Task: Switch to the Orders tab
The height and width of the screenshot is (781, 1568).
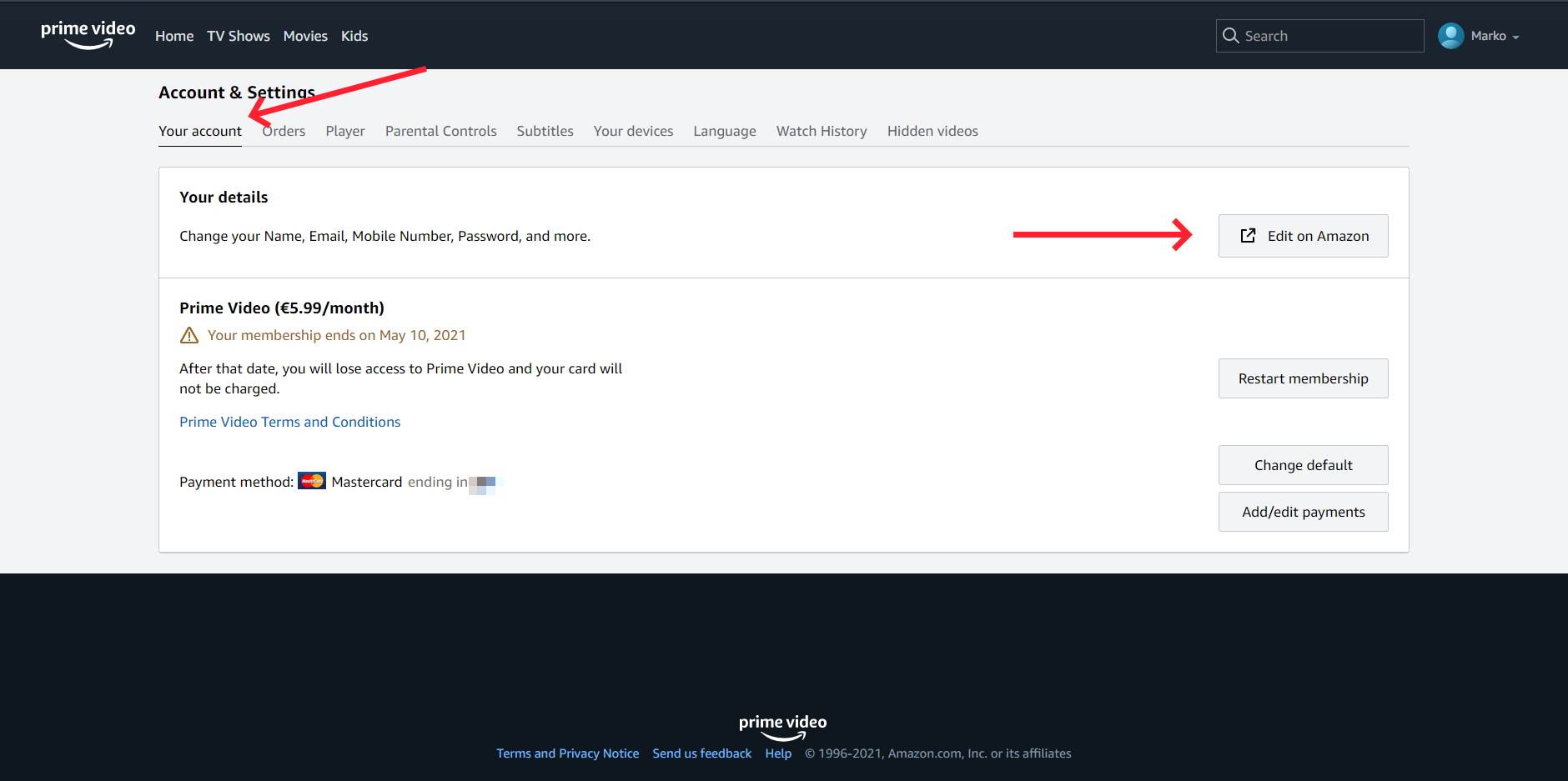Action: click(x=284, y=131)
